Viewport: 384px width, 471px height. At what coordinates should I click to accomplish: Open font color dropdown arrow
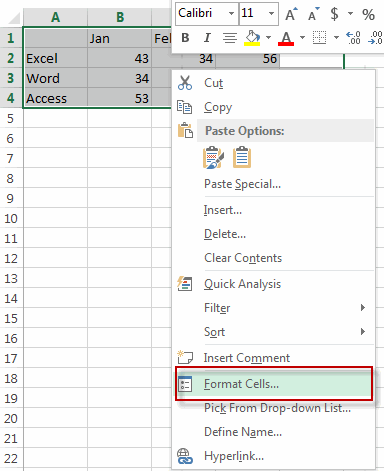coord(302,38)
